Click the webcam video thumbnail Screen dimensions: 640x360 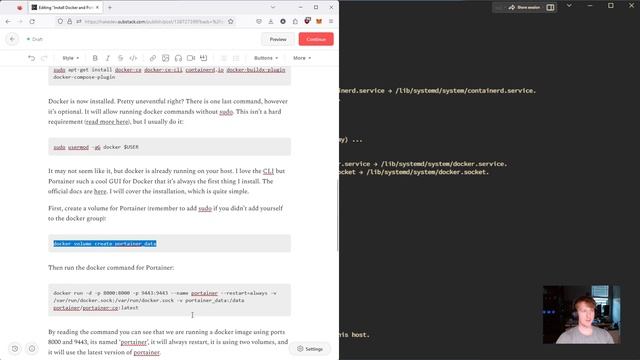(582, 314)
